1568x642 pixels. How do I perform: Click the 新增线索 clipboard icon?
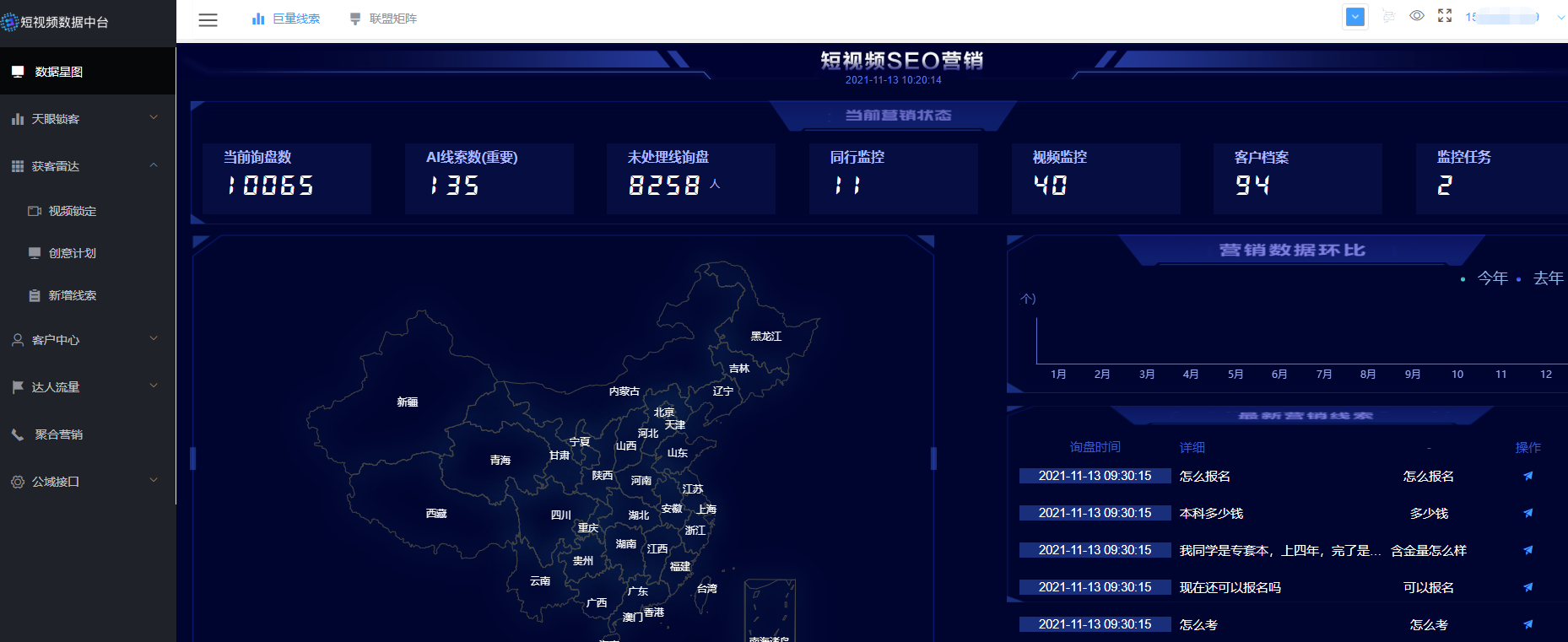point(35,295)
